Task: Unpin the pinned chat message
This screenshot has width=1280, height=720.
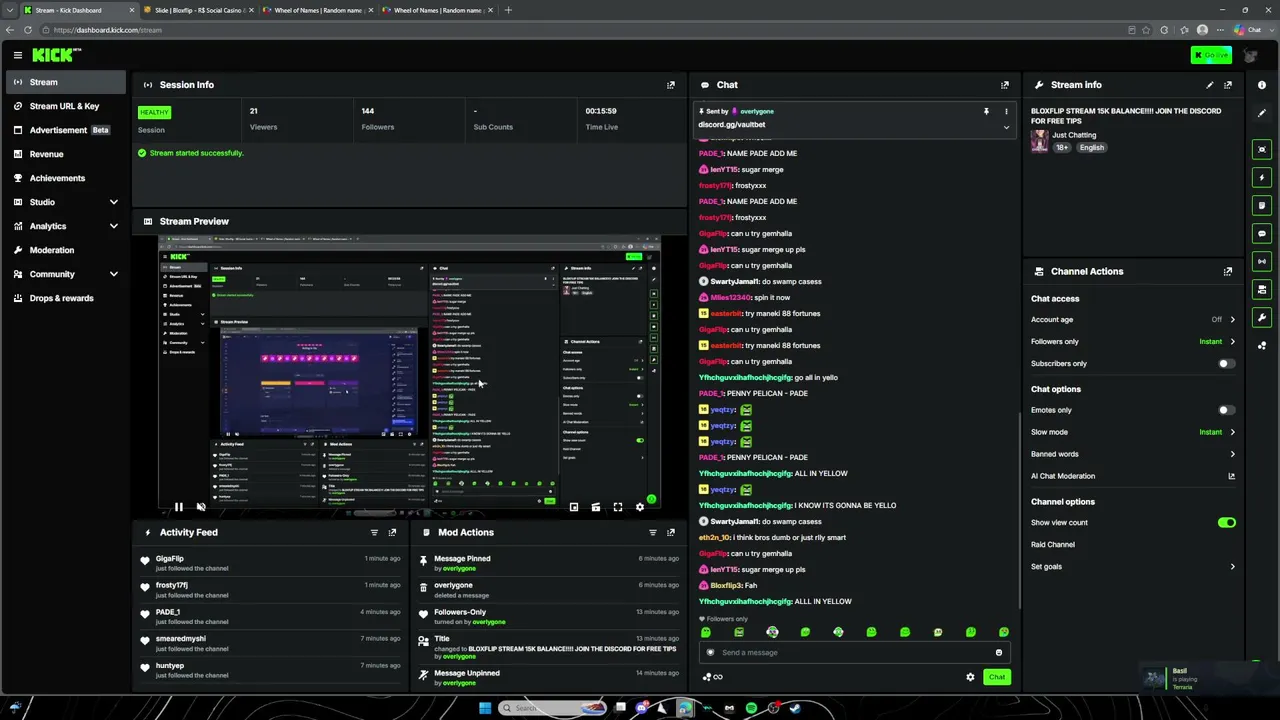Action: click(x=986, y=111)
